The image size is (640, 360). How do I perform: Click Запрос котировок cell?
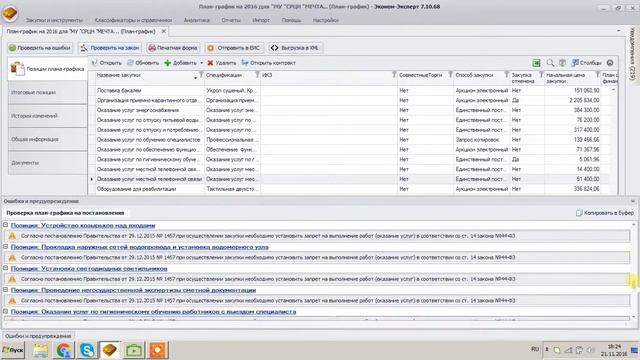coord(482,140)
